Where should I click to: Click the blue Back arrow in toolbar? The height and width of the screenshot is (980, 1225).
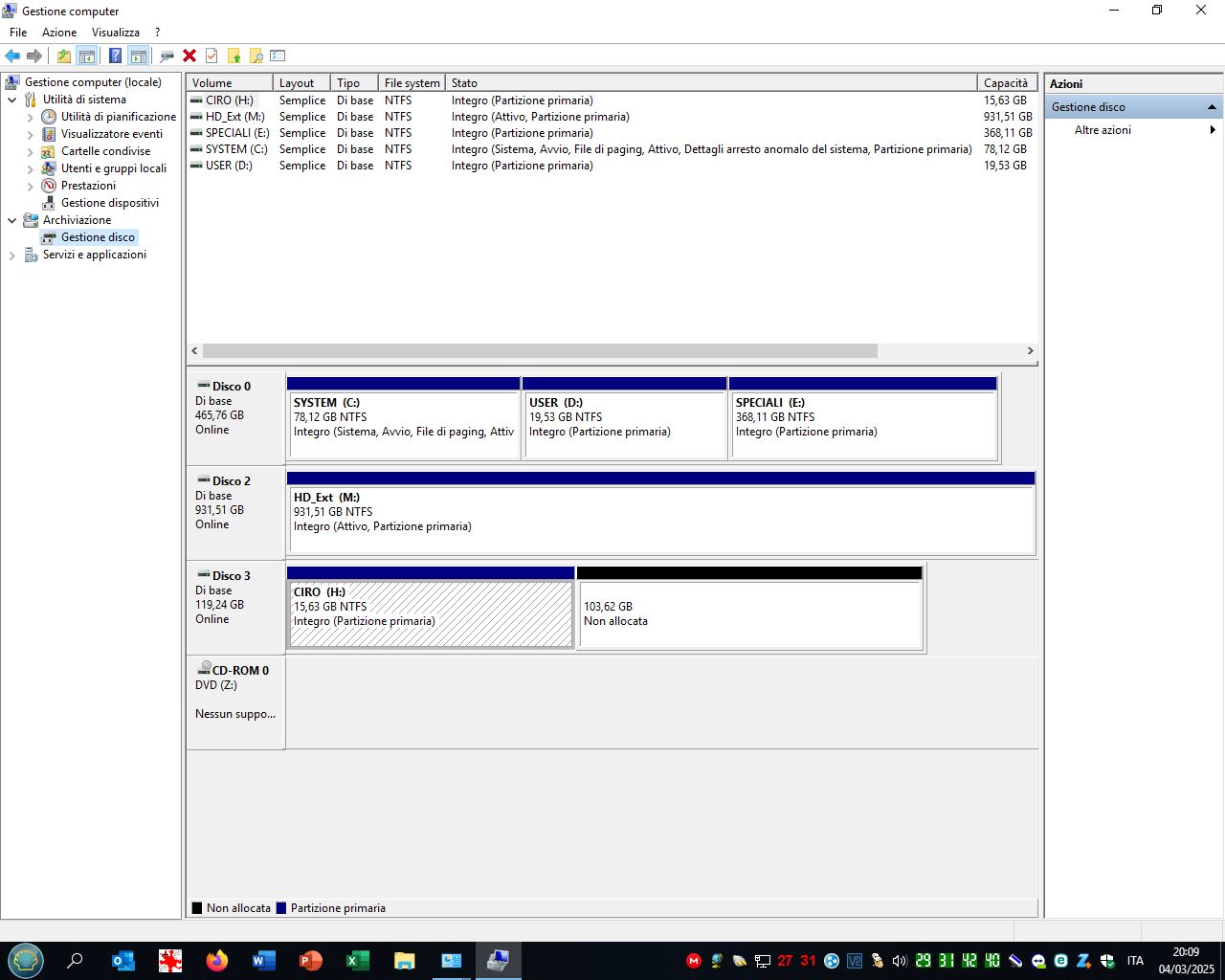click(x=12, y=56)
